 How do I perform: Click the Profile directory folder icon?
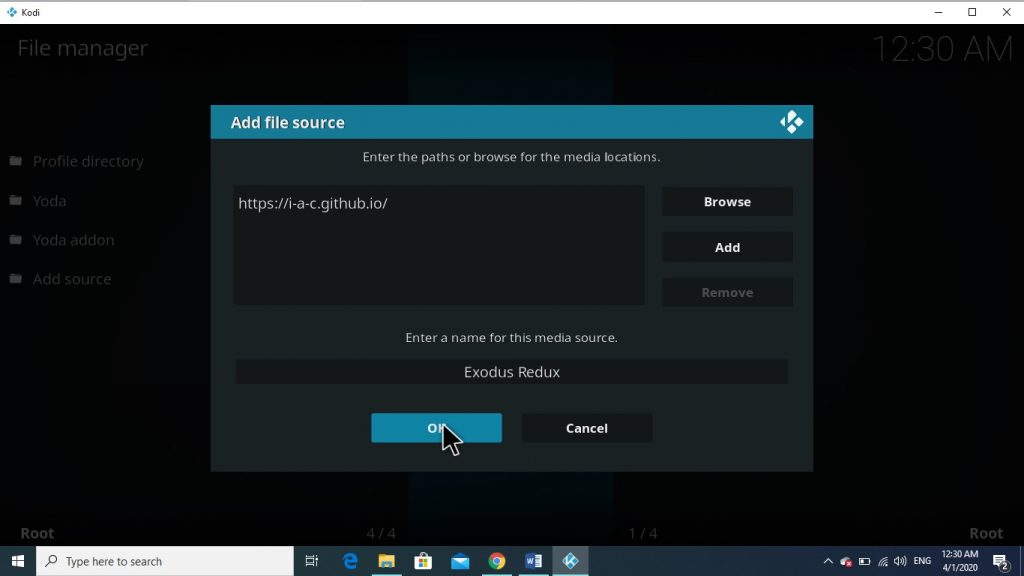click(16, 161)
